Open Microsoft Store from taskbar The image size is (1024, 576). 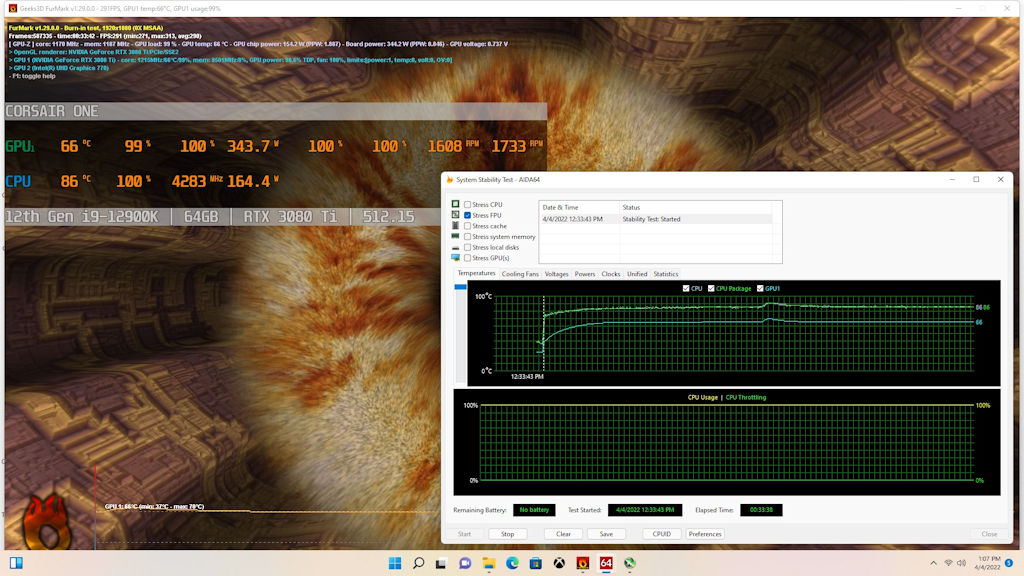point(536,563)
